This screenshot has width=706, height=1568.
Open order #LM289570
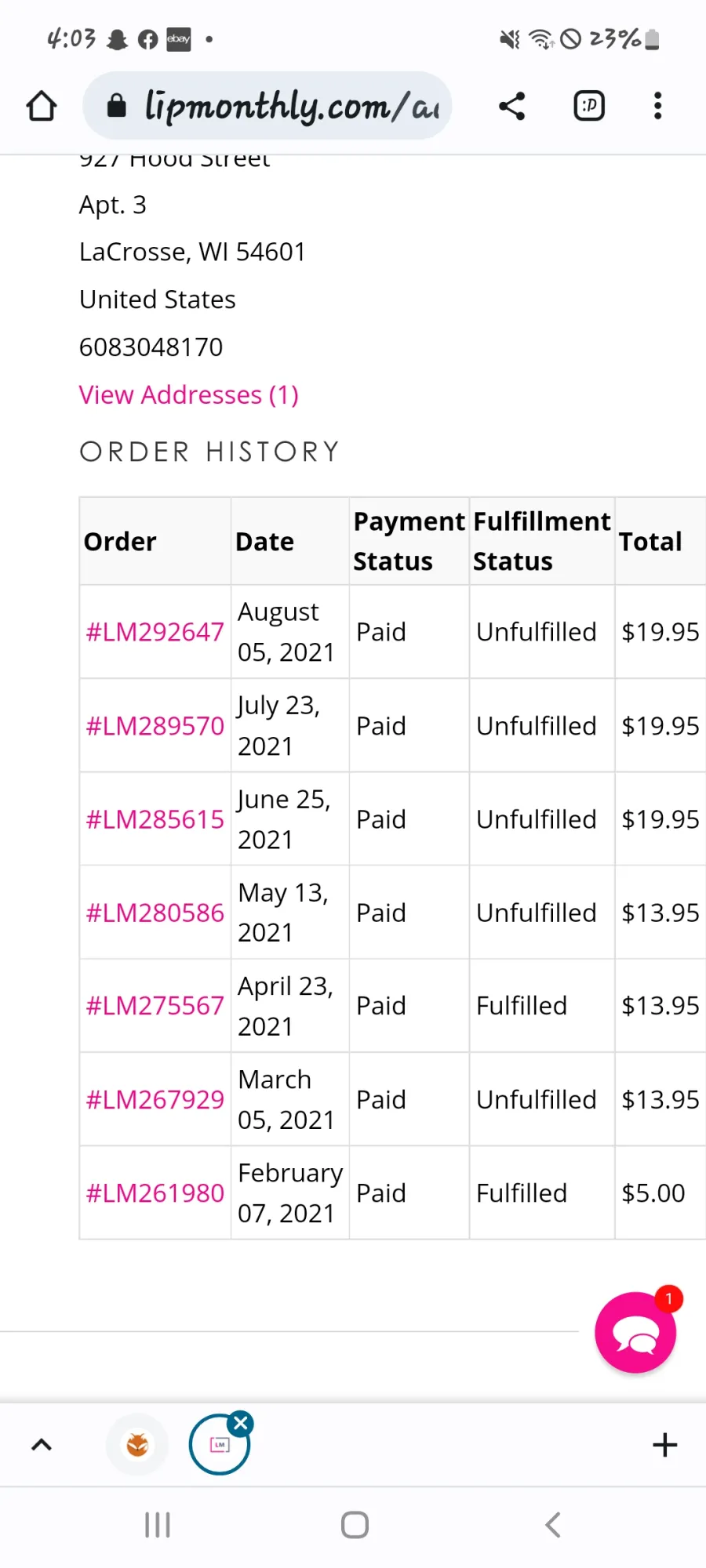[x=155, y=726]
